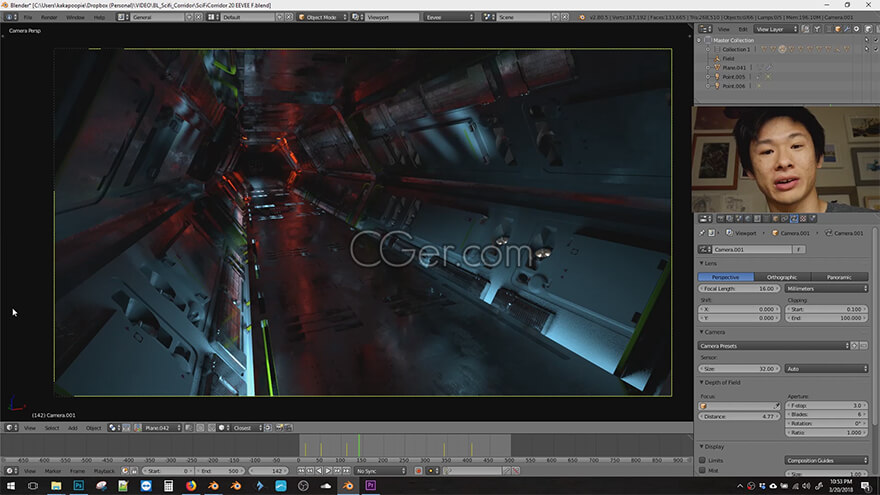The image size is (880, 495).
Task: Open the Object Mode dropdown
Action: pyautogui.click(x=322, y=17)
